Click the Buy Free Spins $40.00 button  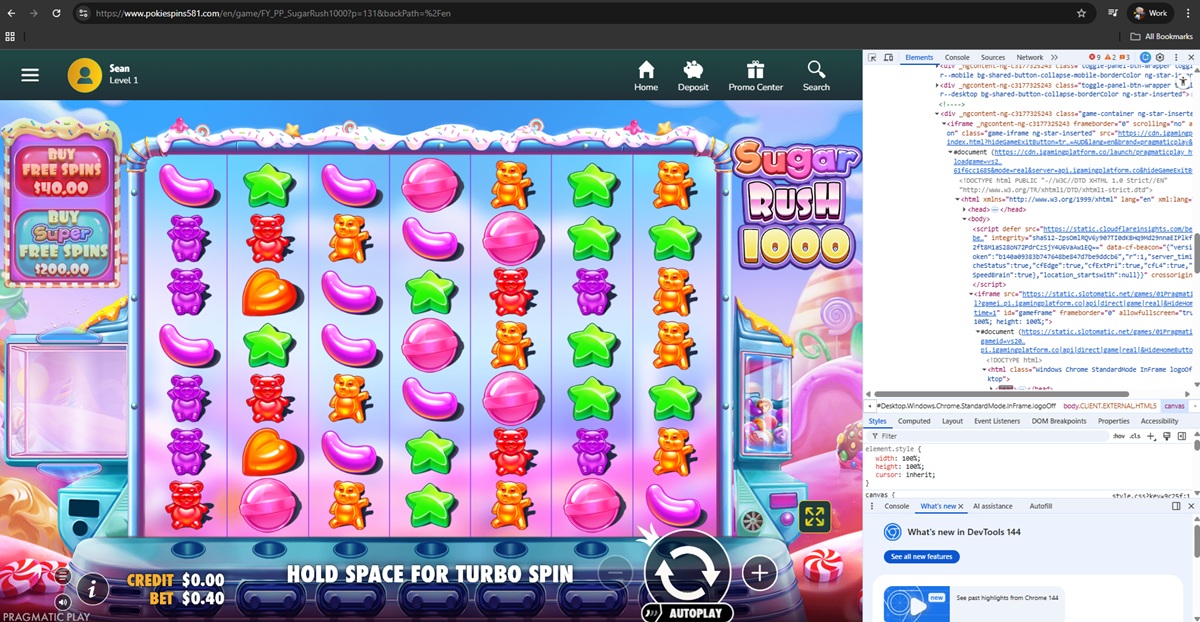tap(61, 172)
